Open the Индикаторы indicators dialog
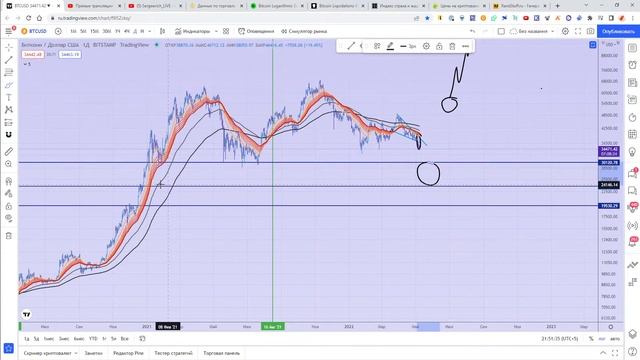 point(192,31)
